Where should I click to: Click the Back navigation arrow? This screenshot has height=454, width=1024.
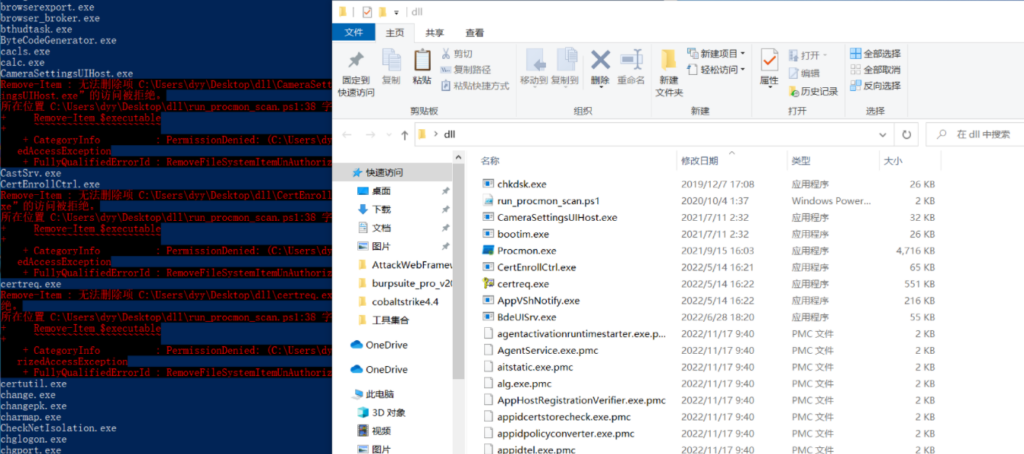click(x=347, y=135)
